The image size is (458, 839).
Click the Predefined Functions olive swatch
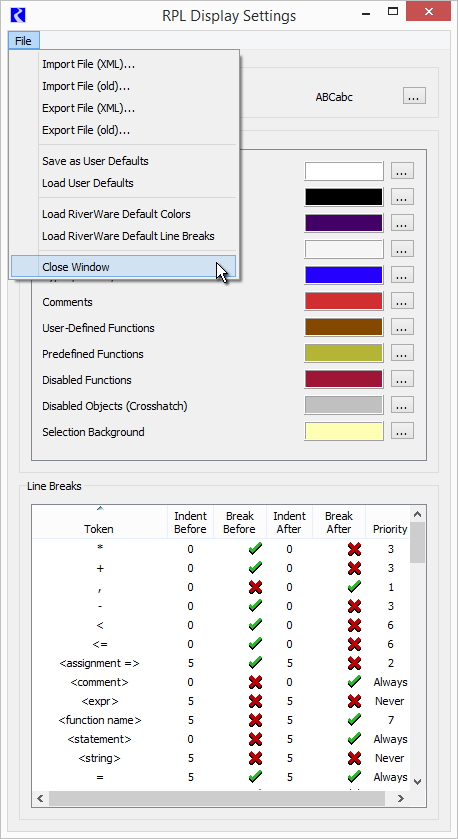(344, 353)
